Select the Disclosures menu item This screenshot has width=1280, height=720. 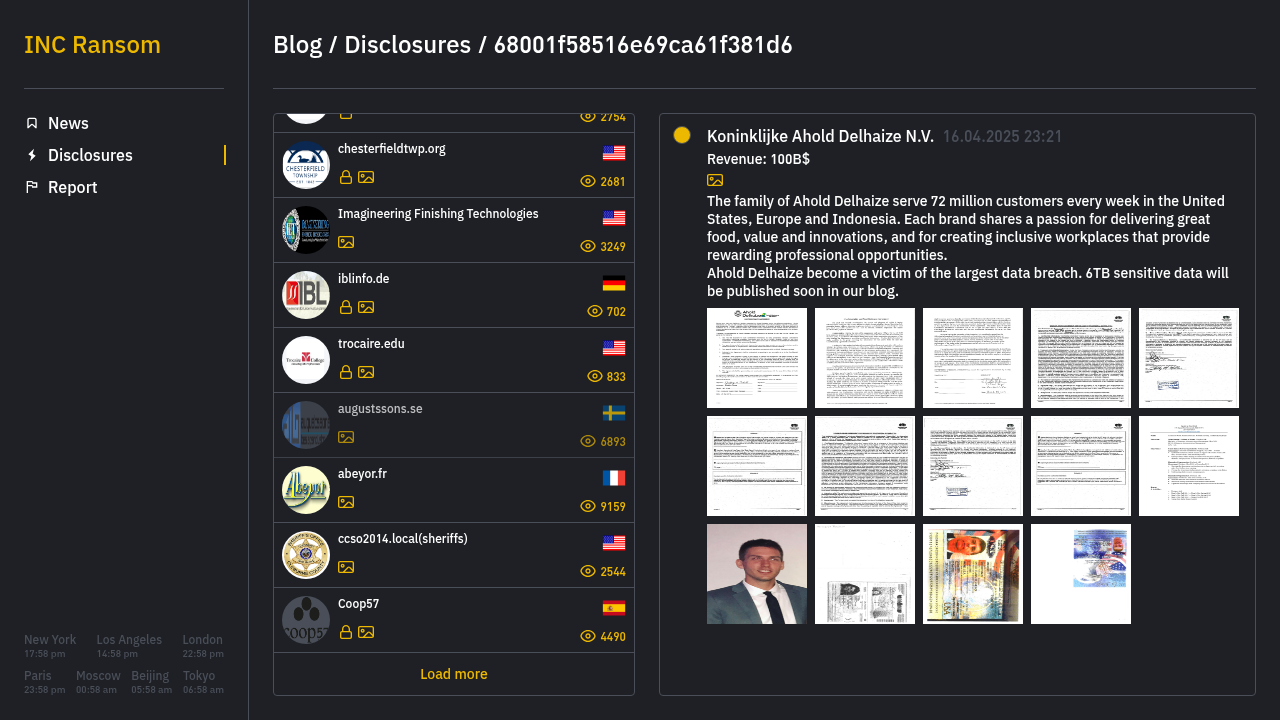[90, 155]
